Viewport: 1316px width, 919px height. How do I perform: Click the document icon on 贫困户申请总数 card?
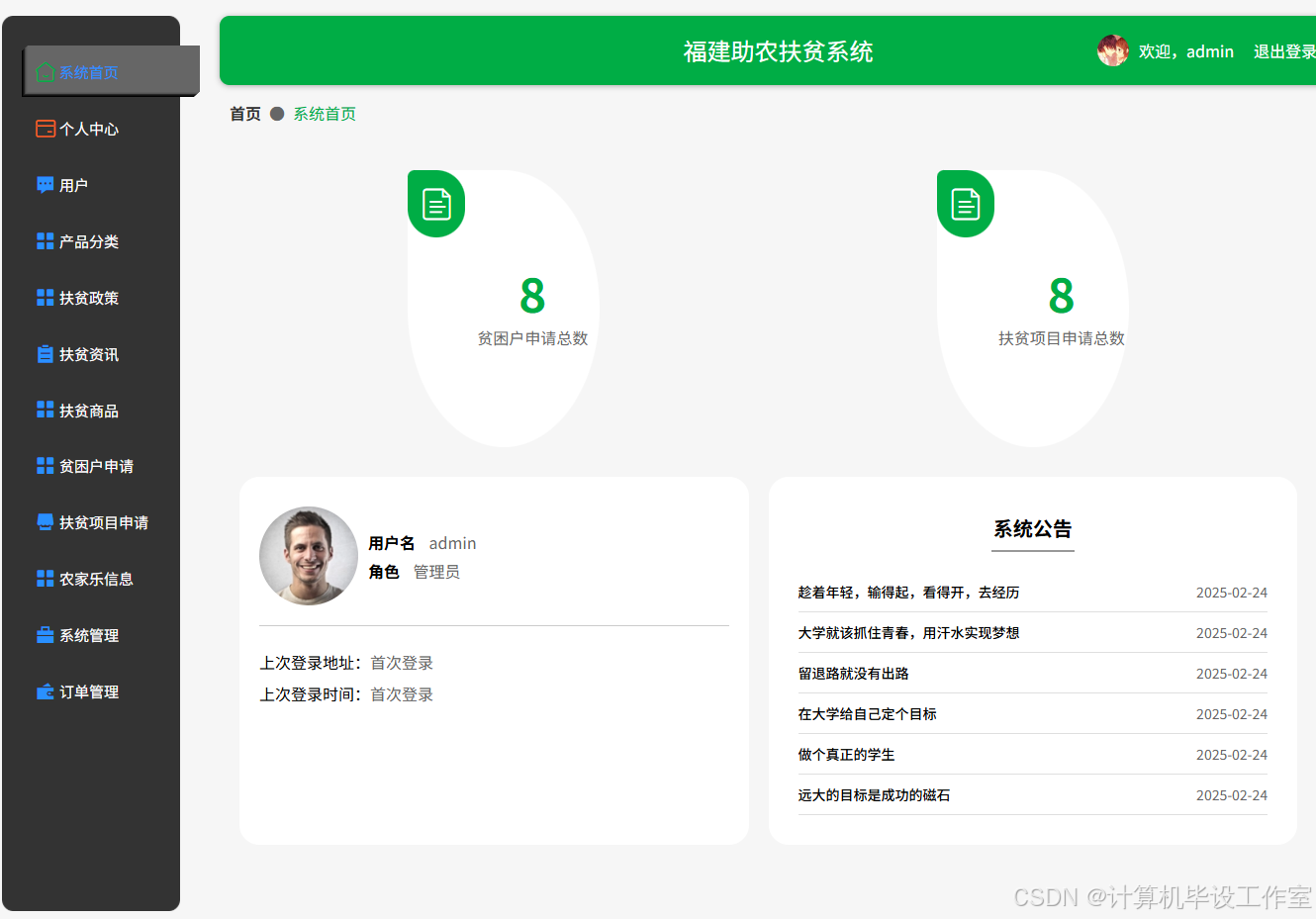[x=436, y=204]
